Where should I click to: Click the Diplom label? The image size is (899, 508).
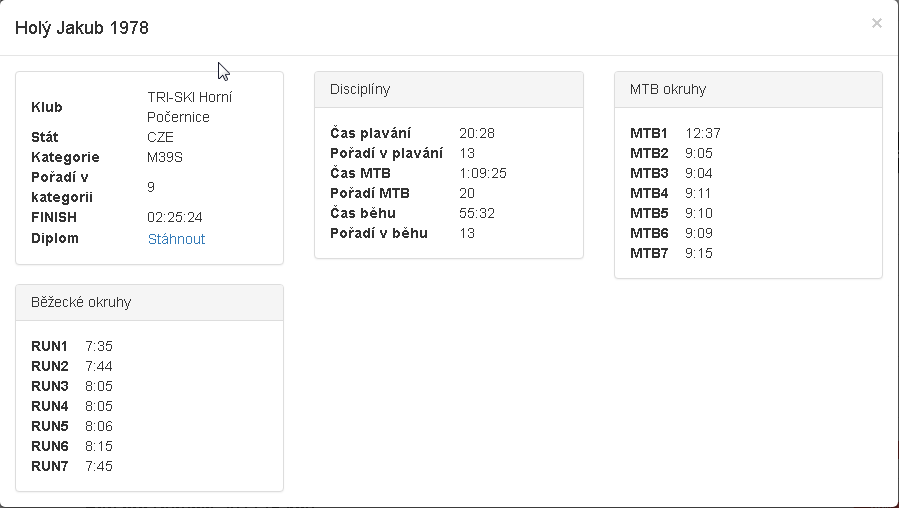[x=55, y=238]
